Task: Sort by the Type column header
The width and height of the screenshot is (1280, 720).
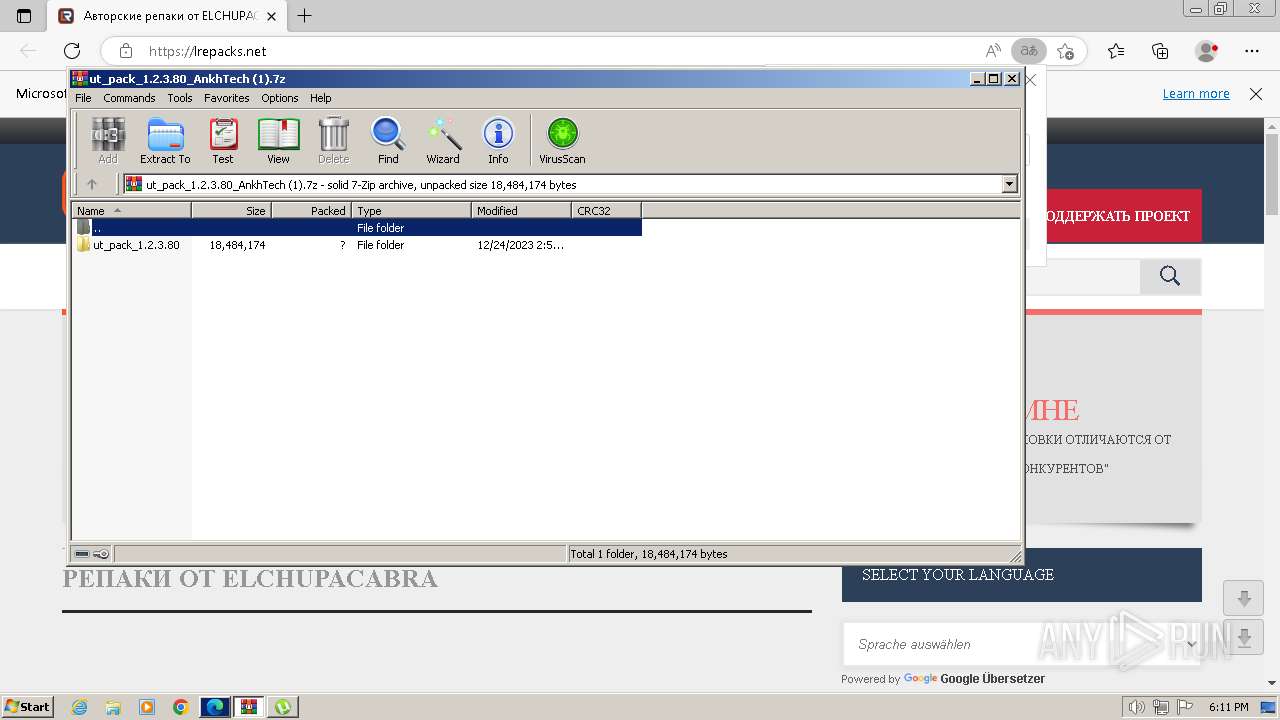Action: tap(411, 210)
